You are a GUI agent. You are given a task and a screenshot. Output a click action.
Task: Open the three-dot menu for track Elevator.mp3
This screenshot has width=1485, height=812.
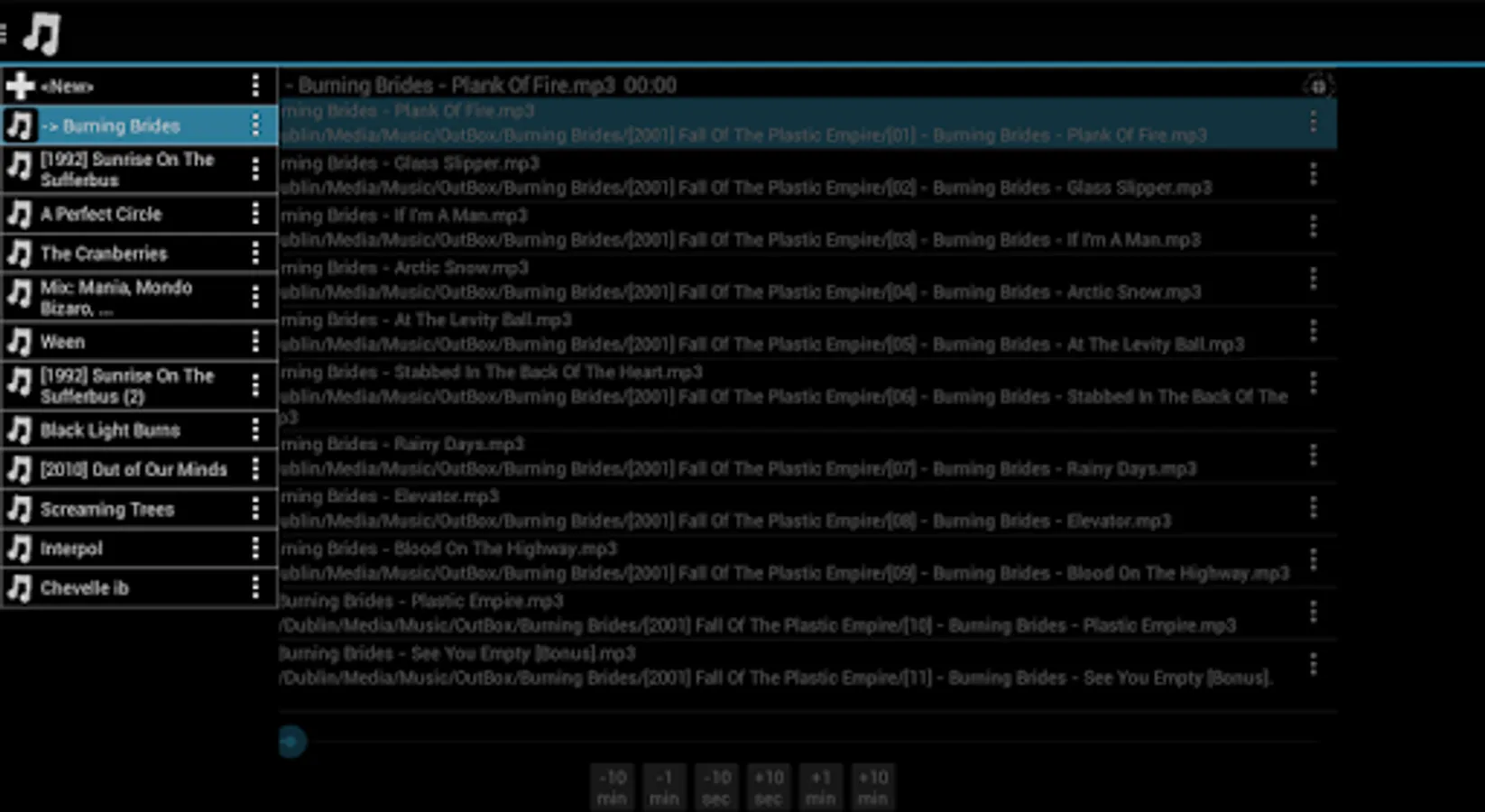[1314, 508]
